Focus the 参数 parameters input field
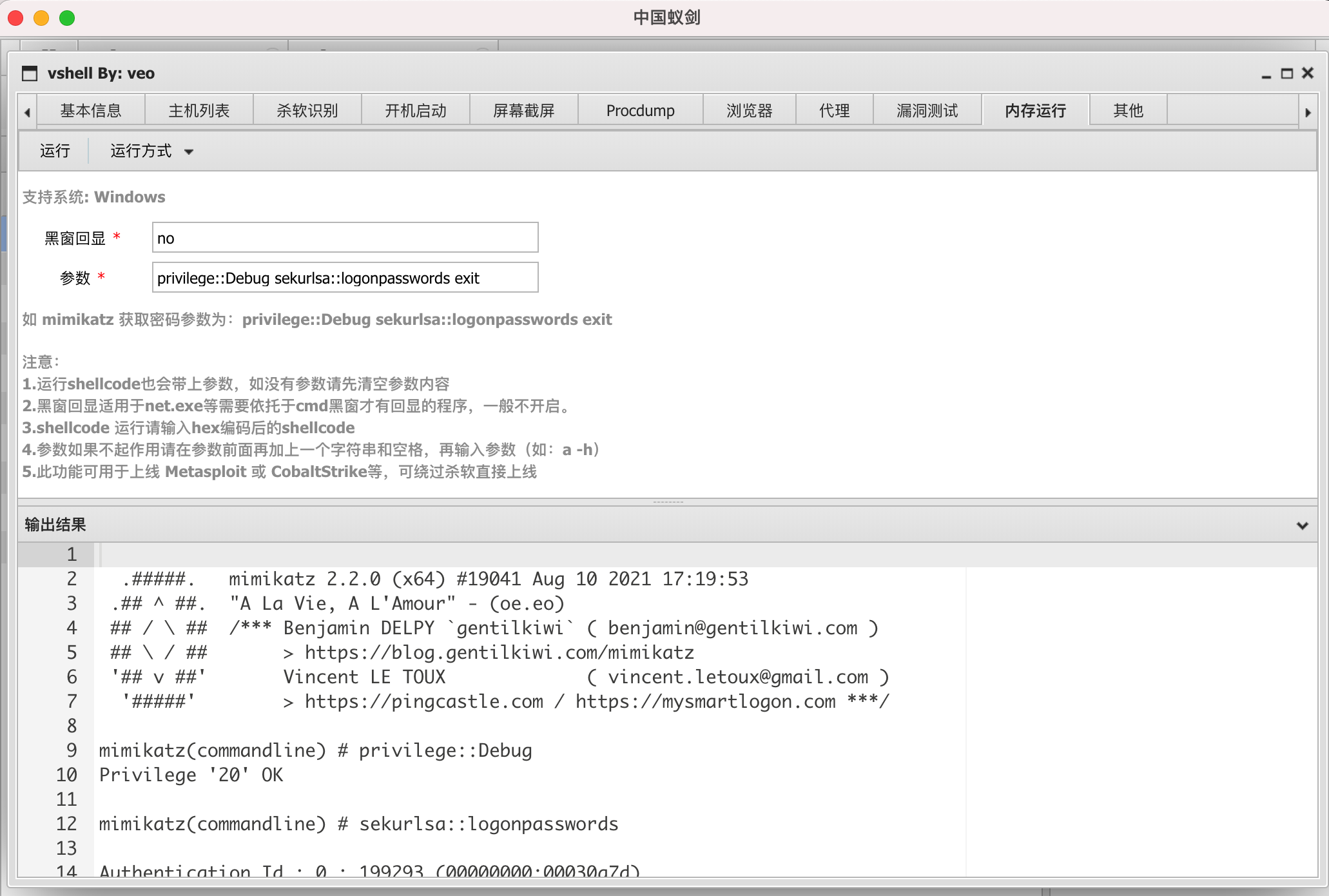The height and width of the screenshot is (896, 1329). coord(345,278)
